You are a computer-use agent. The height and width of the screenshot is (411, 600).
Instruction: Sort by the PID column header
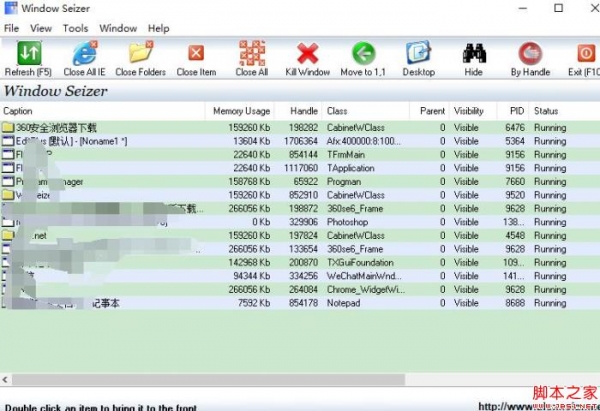[513, 111]
